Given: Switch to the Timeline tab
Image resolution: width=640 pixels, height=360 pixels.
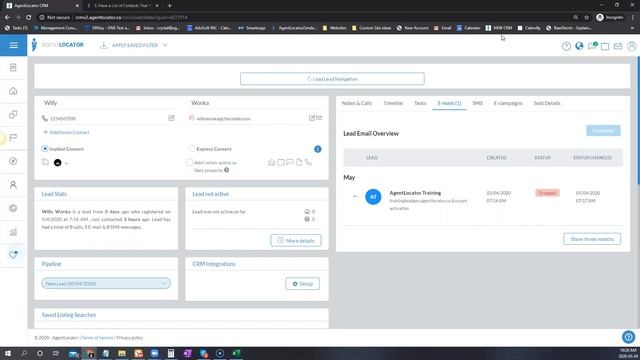Looking at the screenshot, I should click(x=393, y=103).
